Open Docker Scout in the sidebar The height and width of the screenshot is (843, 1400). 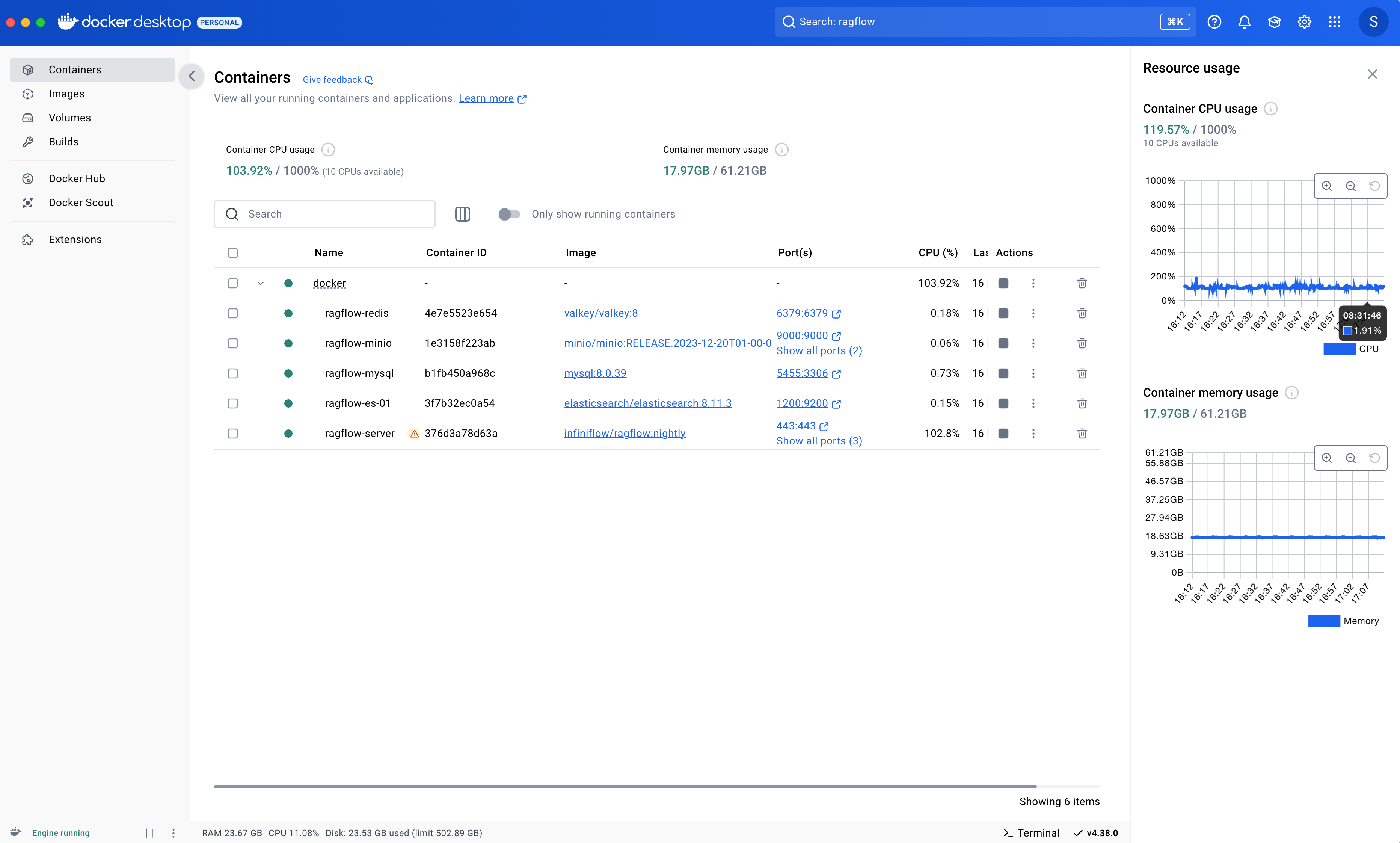coord(92,202)
